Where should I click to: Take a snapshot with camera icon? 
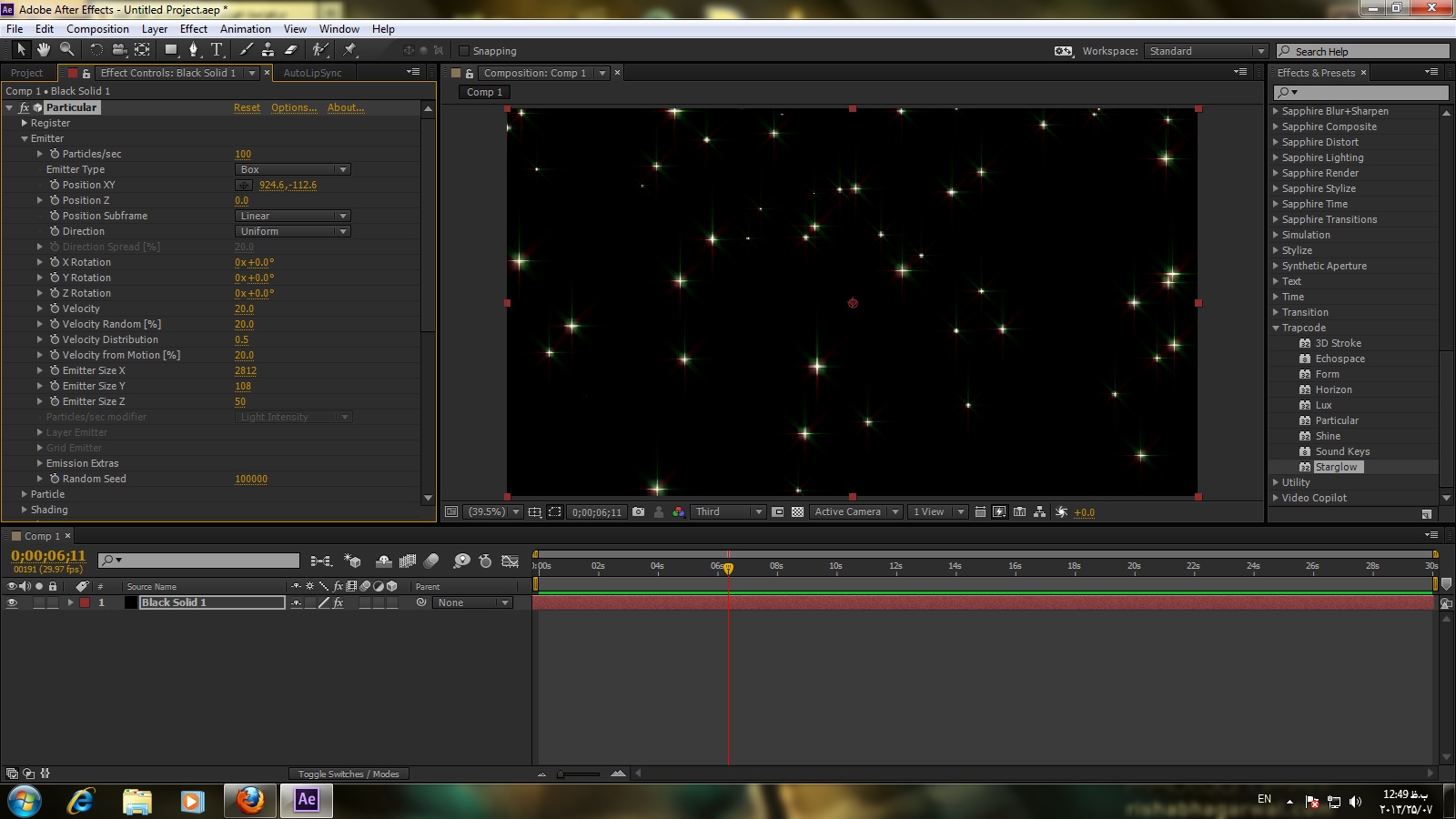(x=639, y=512)
